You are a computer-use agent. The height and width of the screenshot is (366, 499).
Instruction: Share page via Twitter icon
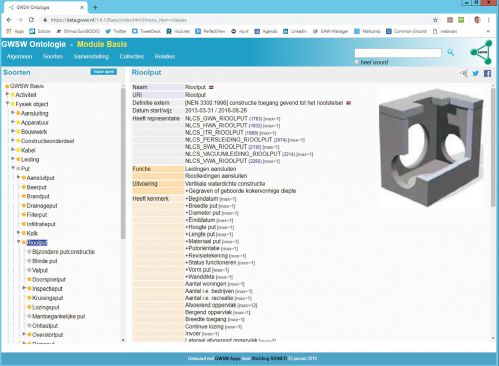tap(476, 73)
